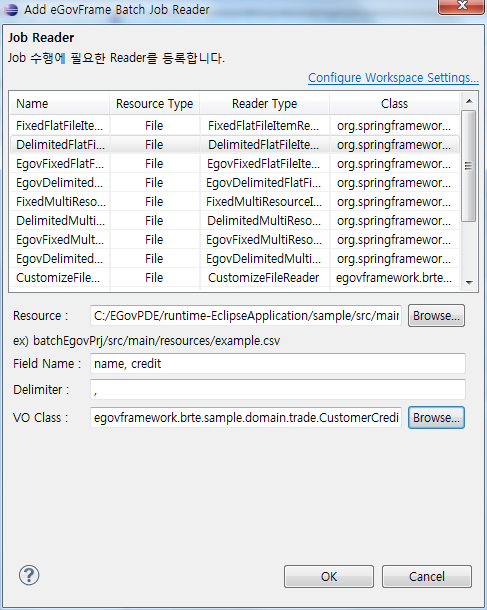The height and width of the screenshot is (610, 487).
Task: Sort by Name column header
Action: pos(60,103)
